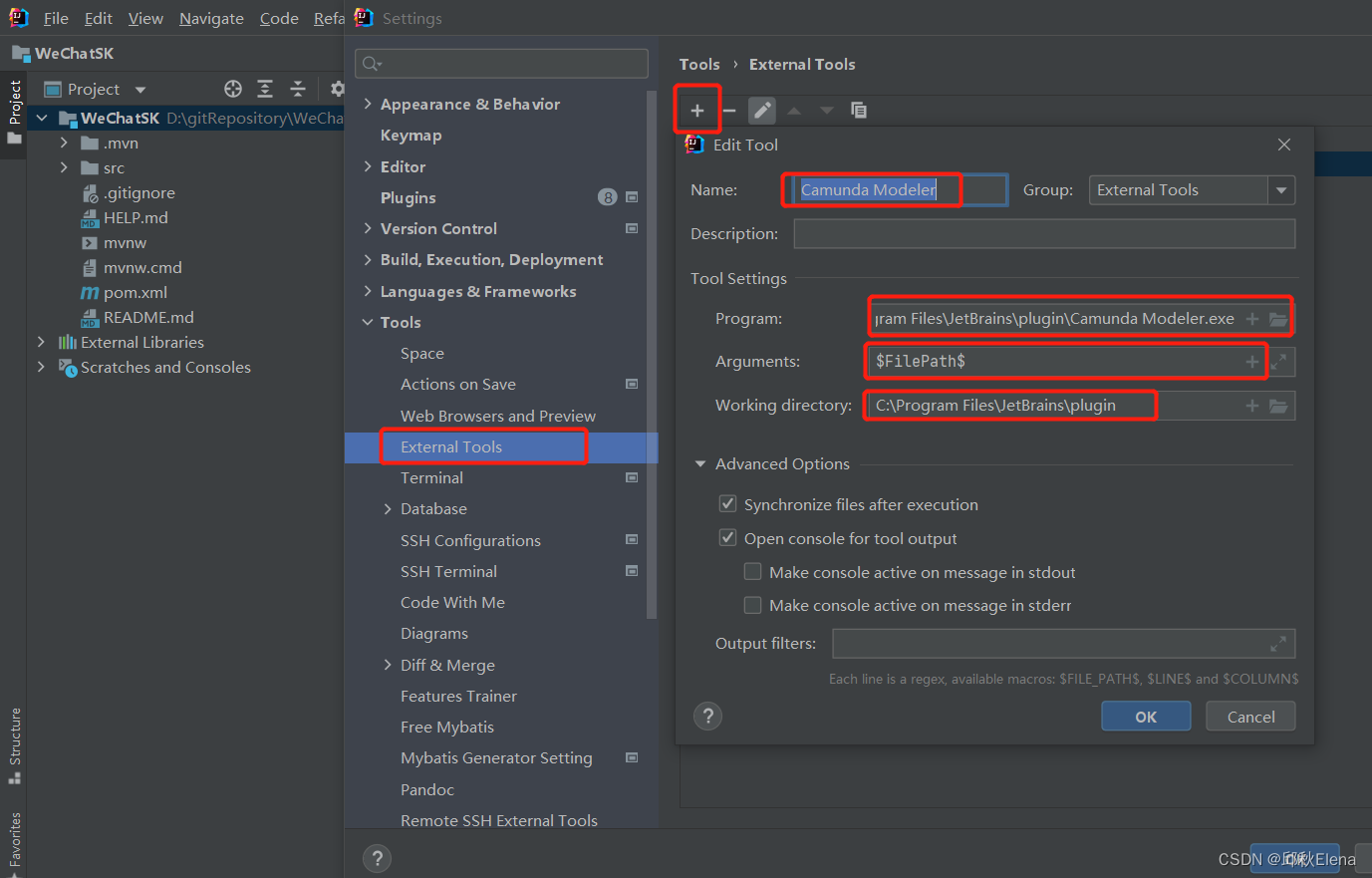Image resolution: width=1372 pixels, height=878 pixels.
Task: Expand the src folder
Action: point(64,167)
